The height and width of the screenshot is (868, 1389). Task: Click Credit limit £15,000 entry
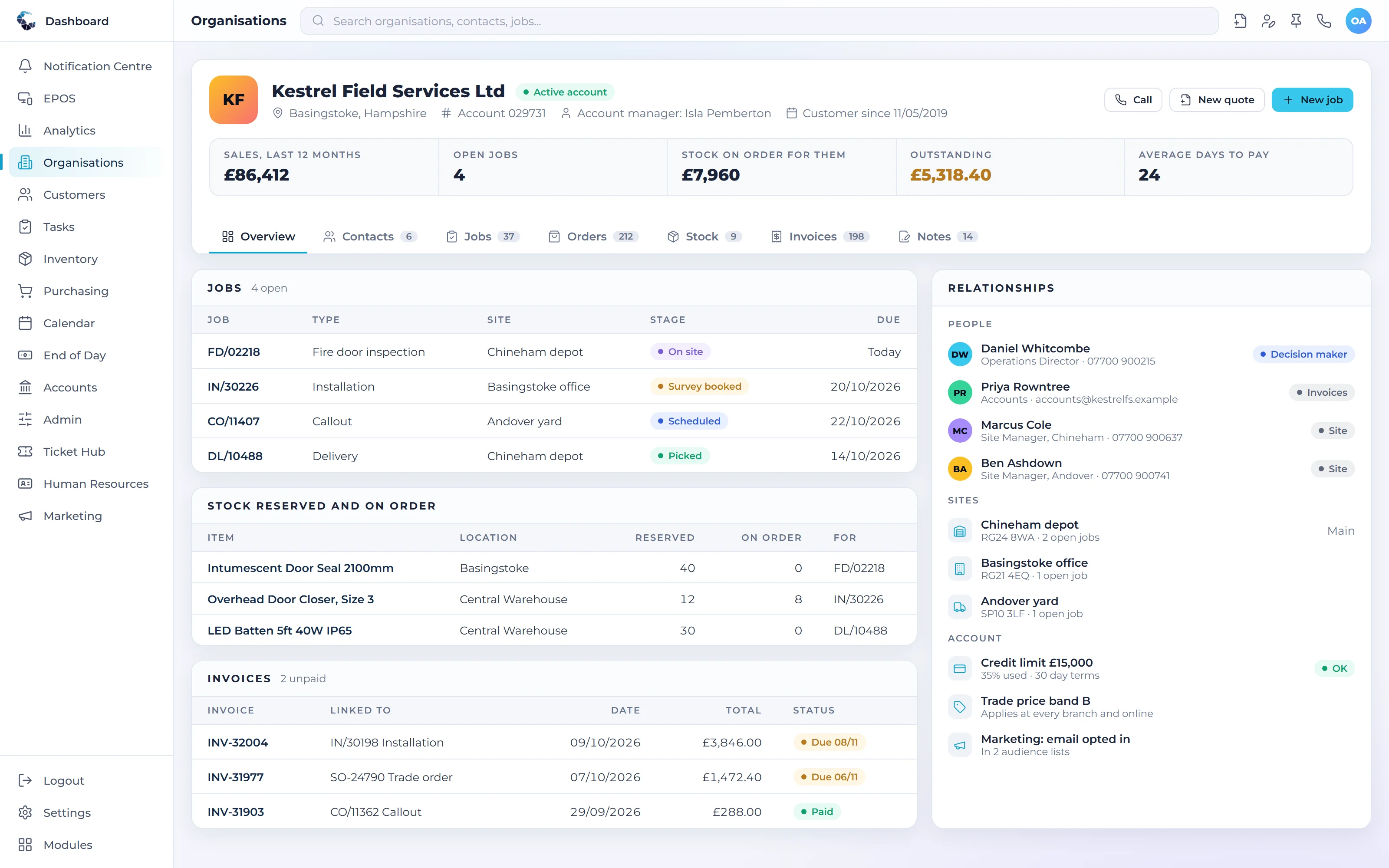pyautogui.click(x=1151, y=668)
